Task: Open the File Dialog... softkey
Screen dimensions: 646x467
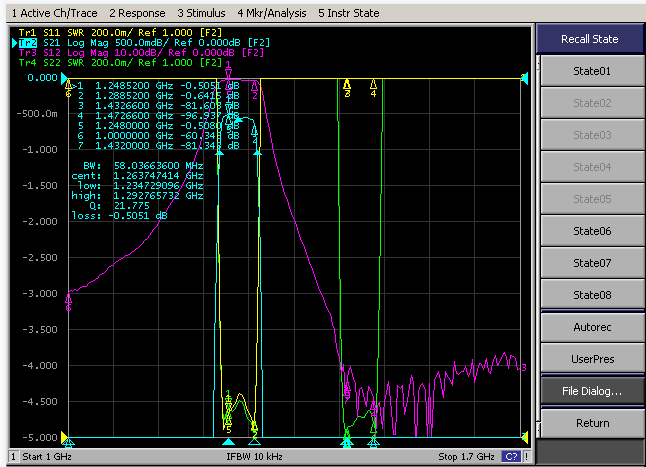Action: pyautogui.click(x=592, y=391)
